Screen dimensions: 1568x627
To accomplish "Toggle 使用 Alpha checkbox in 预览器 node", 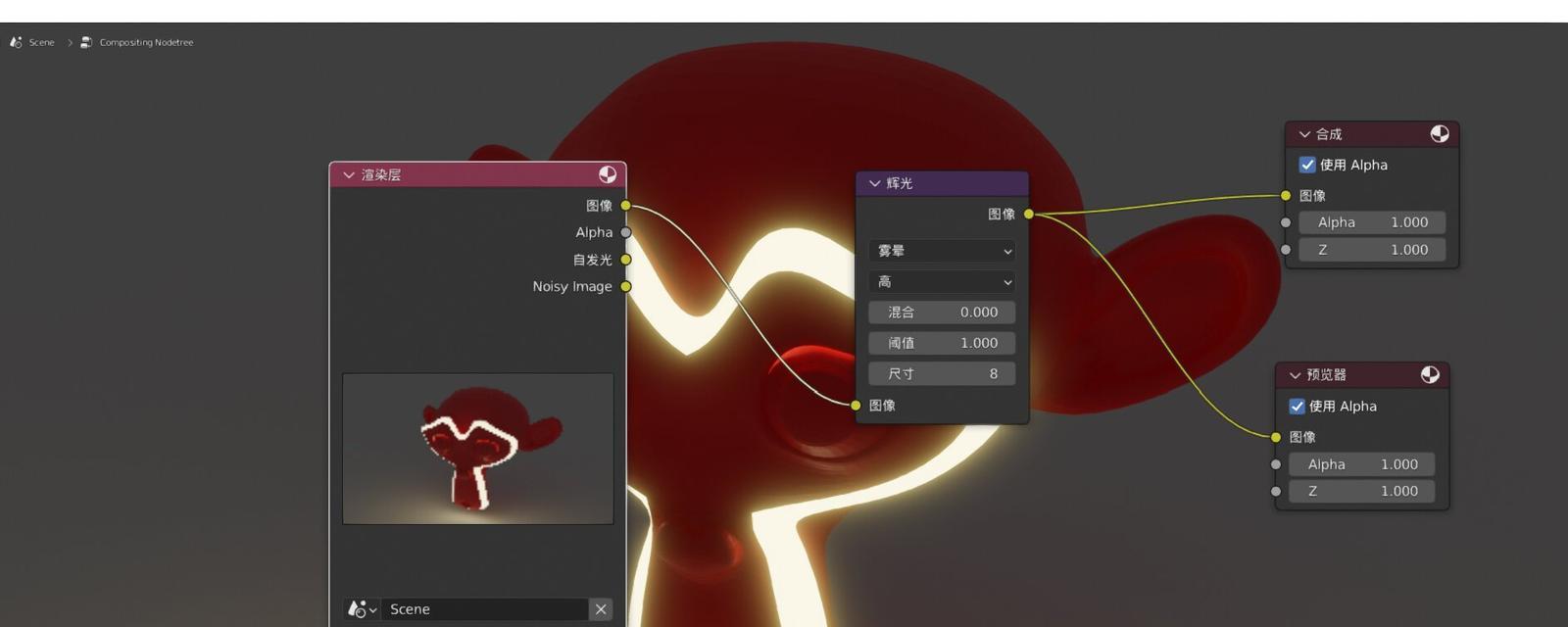I will click(1297, 406).
